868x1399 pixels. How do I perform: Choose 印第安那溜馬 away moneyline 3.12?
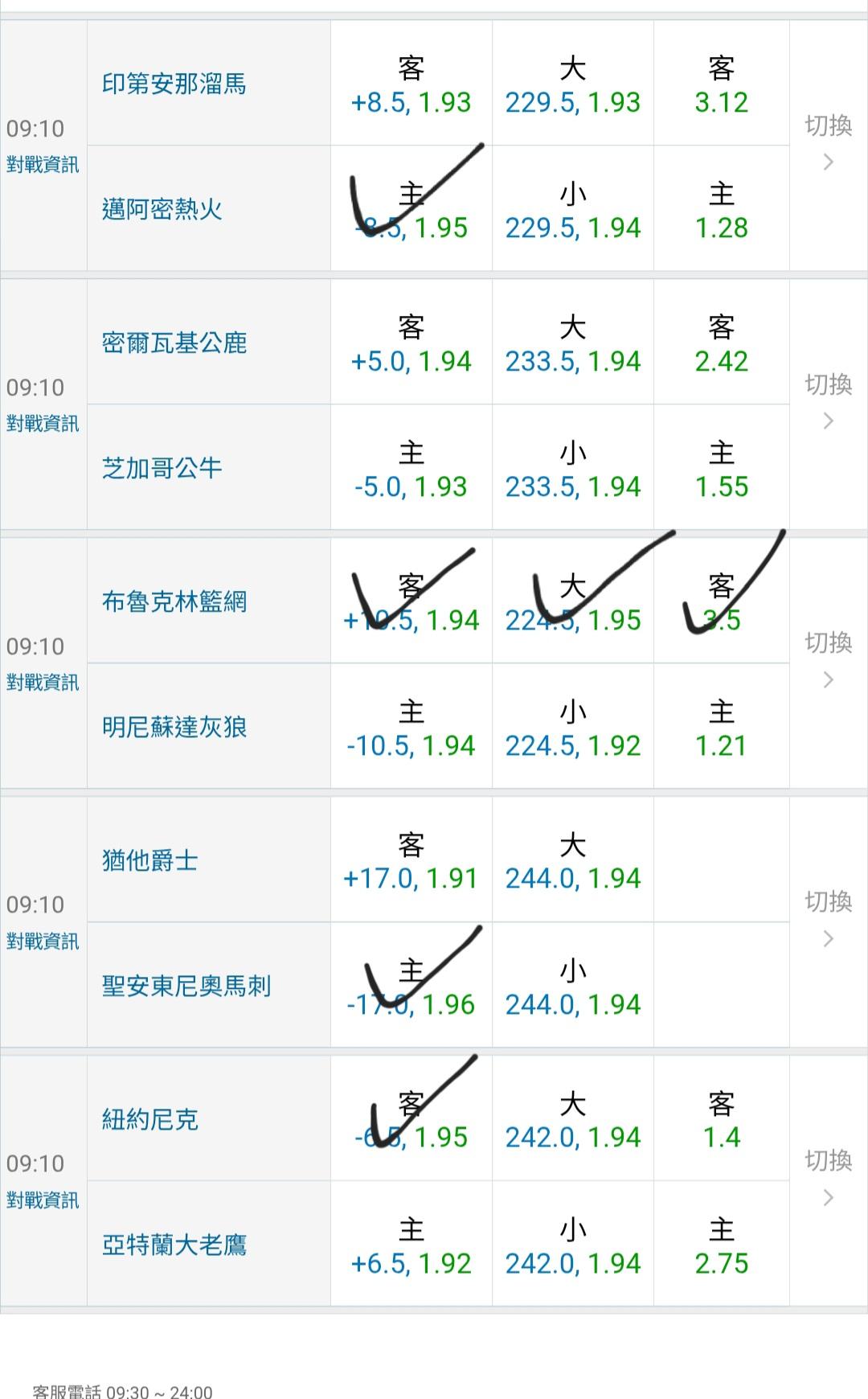click(721, 85)
